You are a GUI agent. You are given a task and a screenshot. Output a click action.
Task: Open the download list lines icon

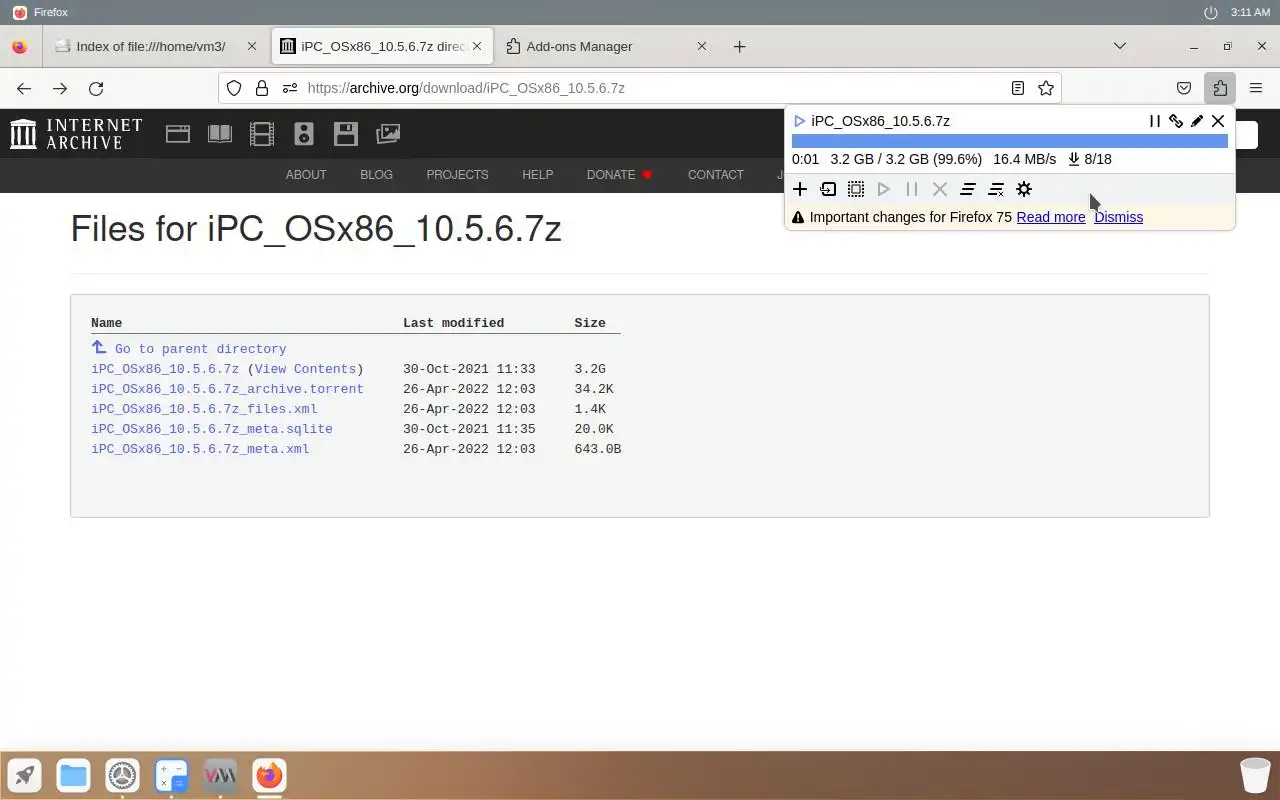(968, 189)
